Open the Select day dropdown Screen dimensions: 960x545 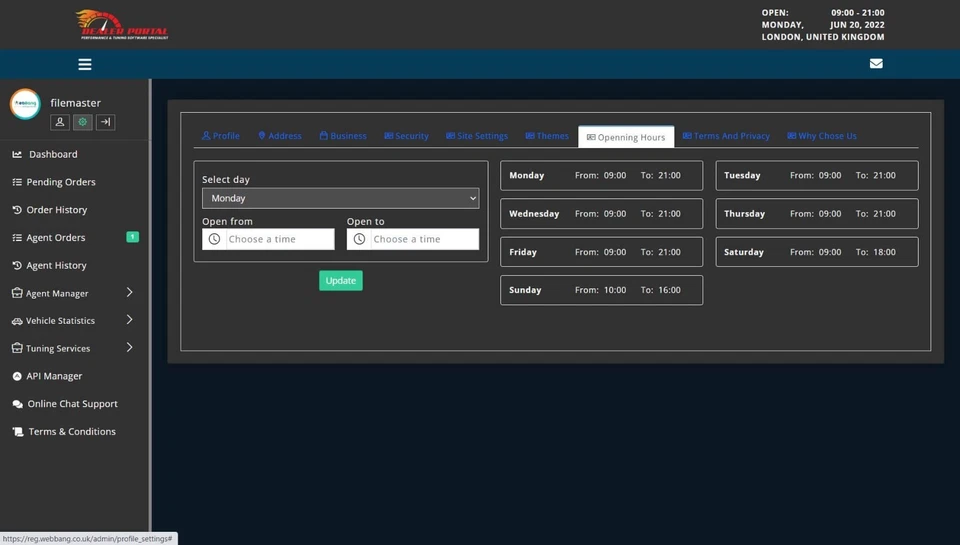pyautogui.click(x=340, y=198)
